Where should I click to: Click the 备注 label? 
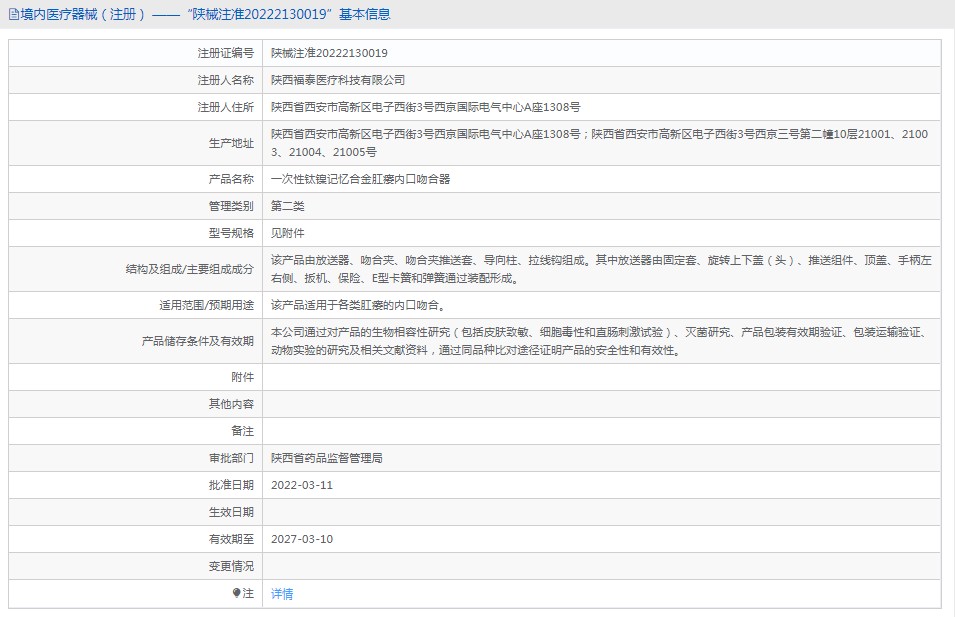[242, 431]
